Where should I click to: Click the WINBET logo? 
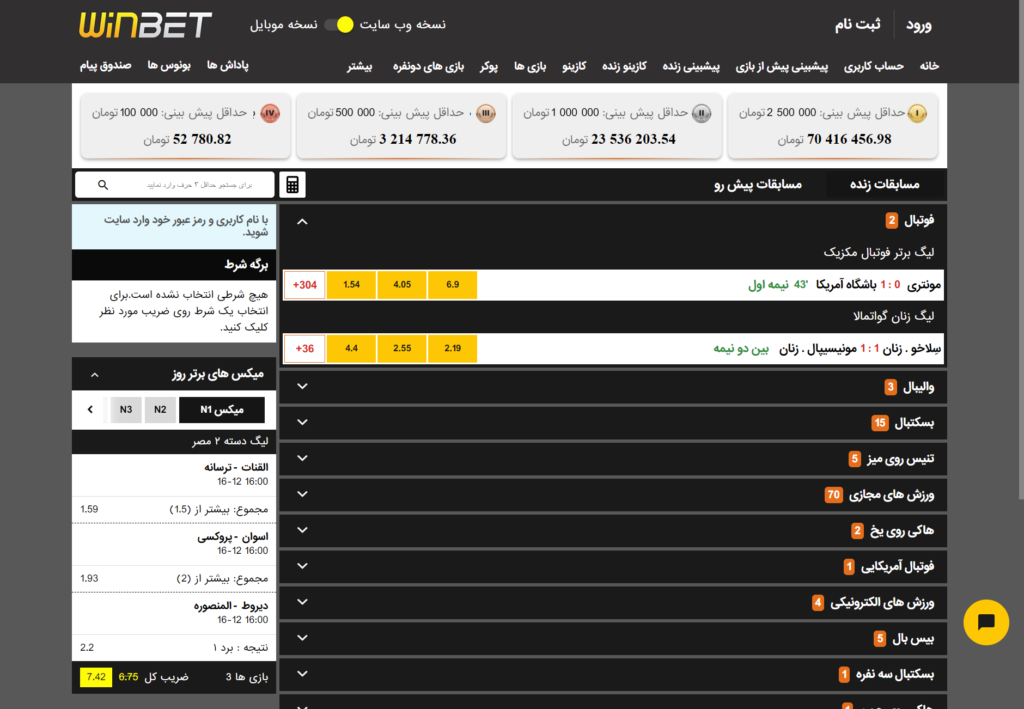[146, 25]
